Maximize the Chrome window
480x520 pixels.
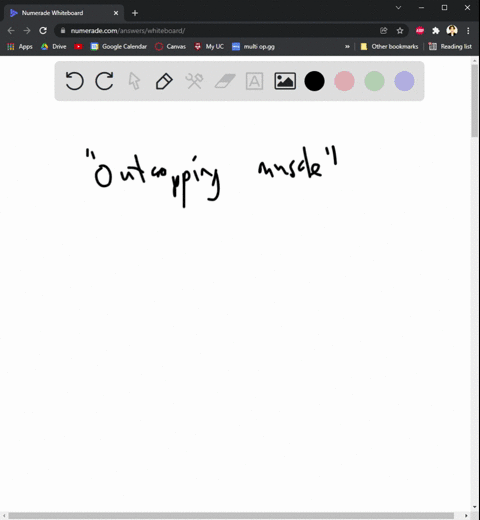444,7
